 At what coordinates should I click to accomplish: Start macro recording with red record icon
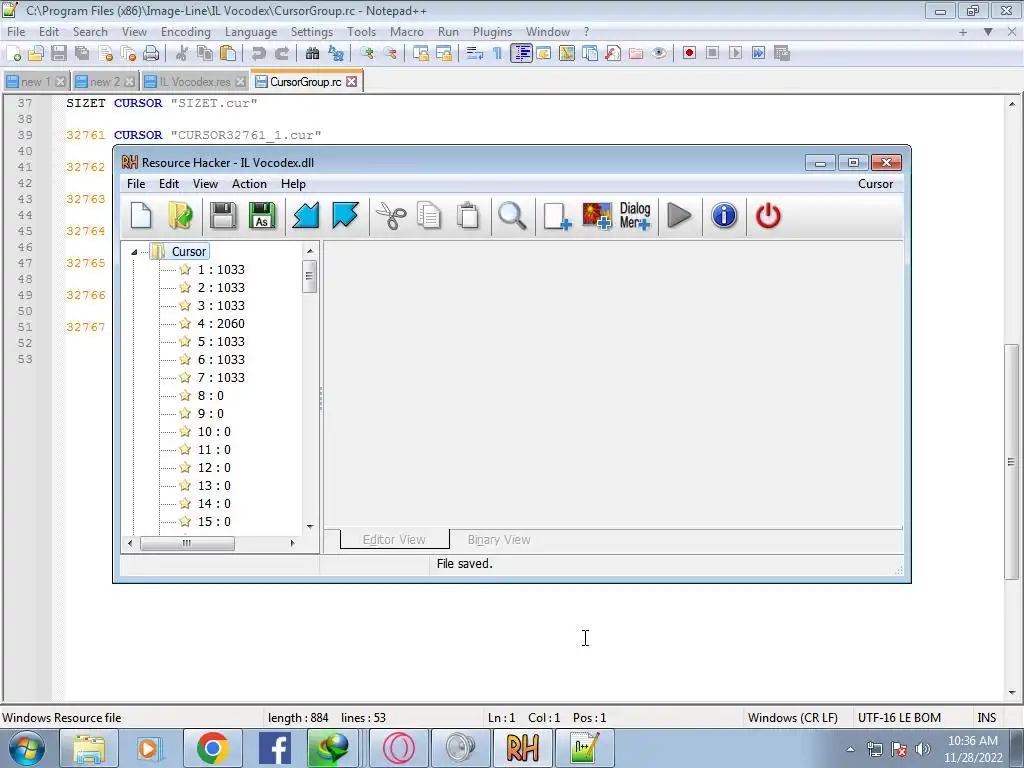tap(689, 54)
